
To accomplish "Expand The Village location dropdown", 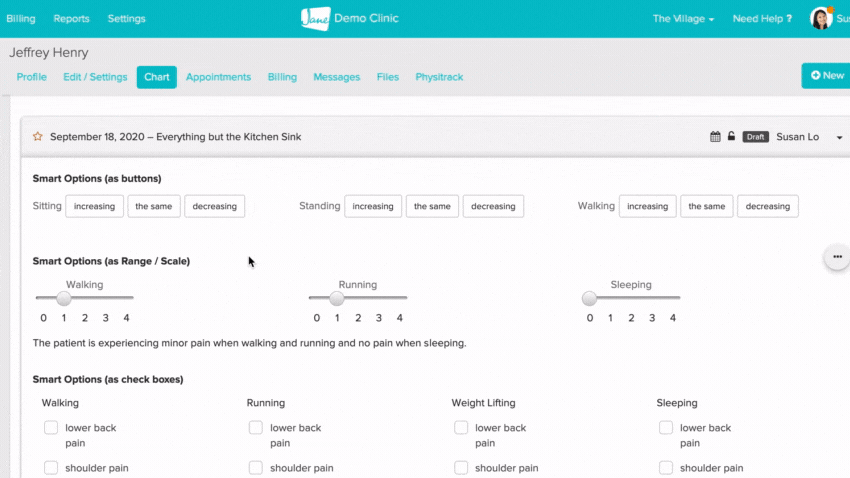I will coord(683,19).
